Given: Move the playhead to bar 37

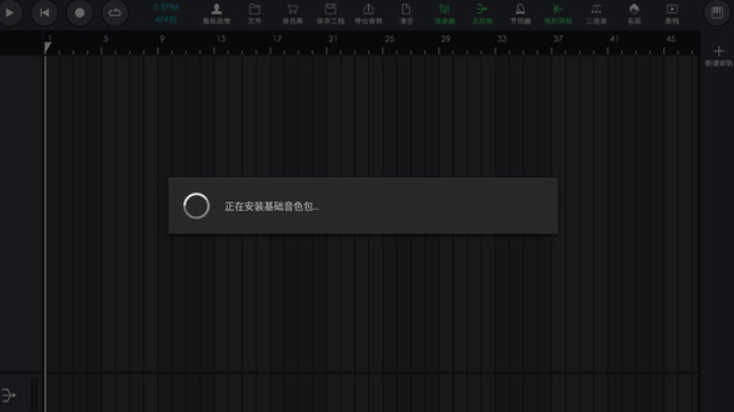Looking at the screenshot, I should pyautogui.click(x=558, y=39).
